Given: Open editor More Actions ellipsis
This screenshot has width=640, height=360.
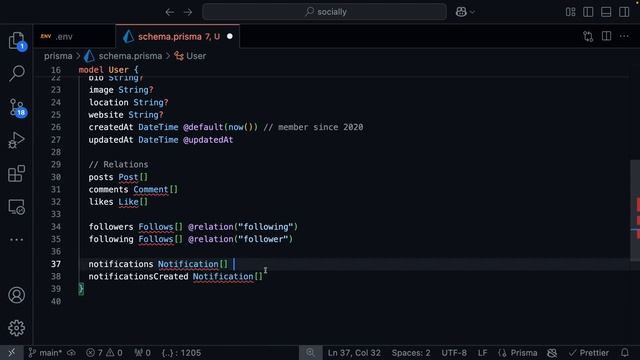Looking at the screenshot, I should tap(624, 36).
